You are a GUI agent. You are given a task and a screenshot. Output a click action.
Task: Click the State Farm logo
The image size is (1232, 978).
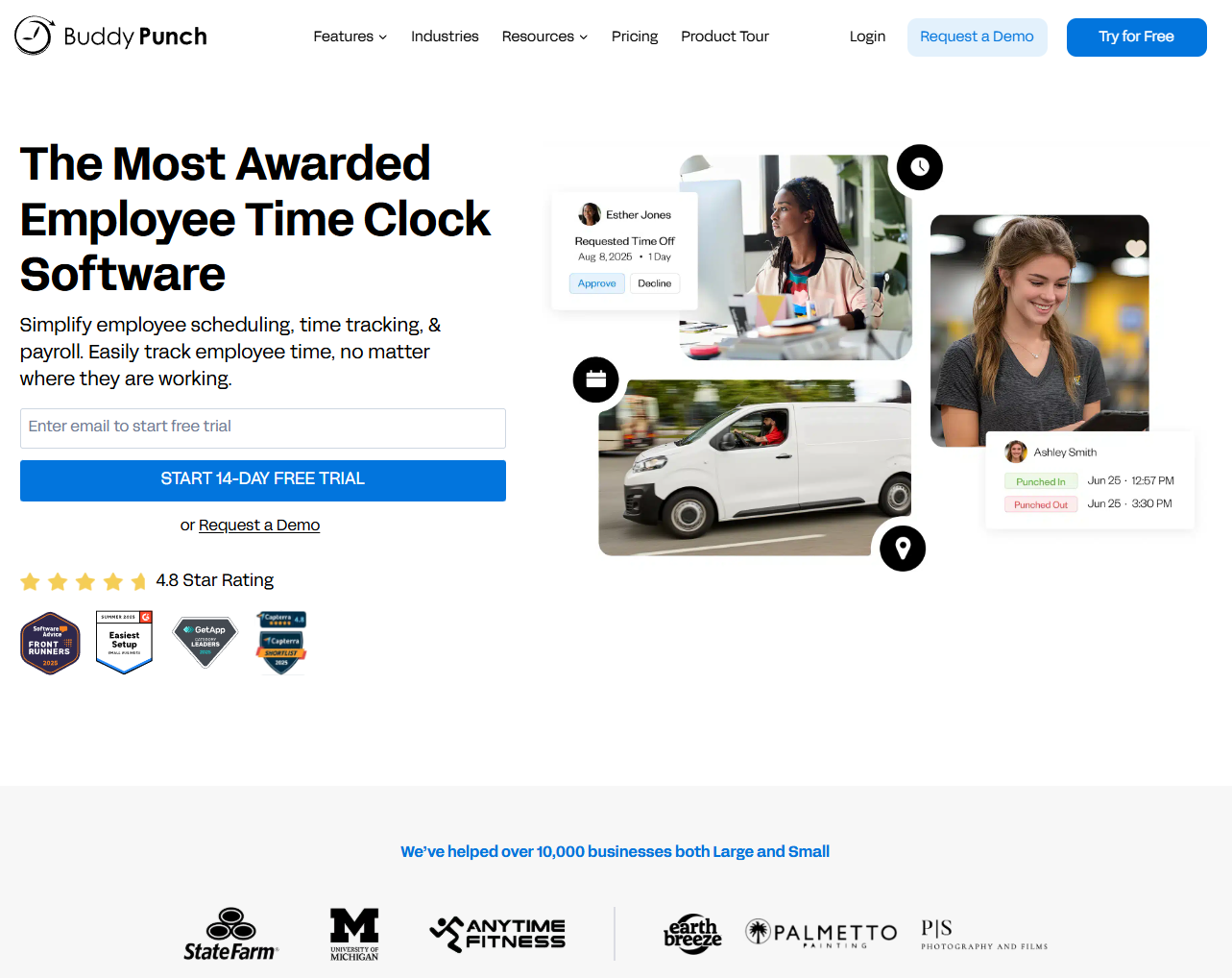coord(231,935)
